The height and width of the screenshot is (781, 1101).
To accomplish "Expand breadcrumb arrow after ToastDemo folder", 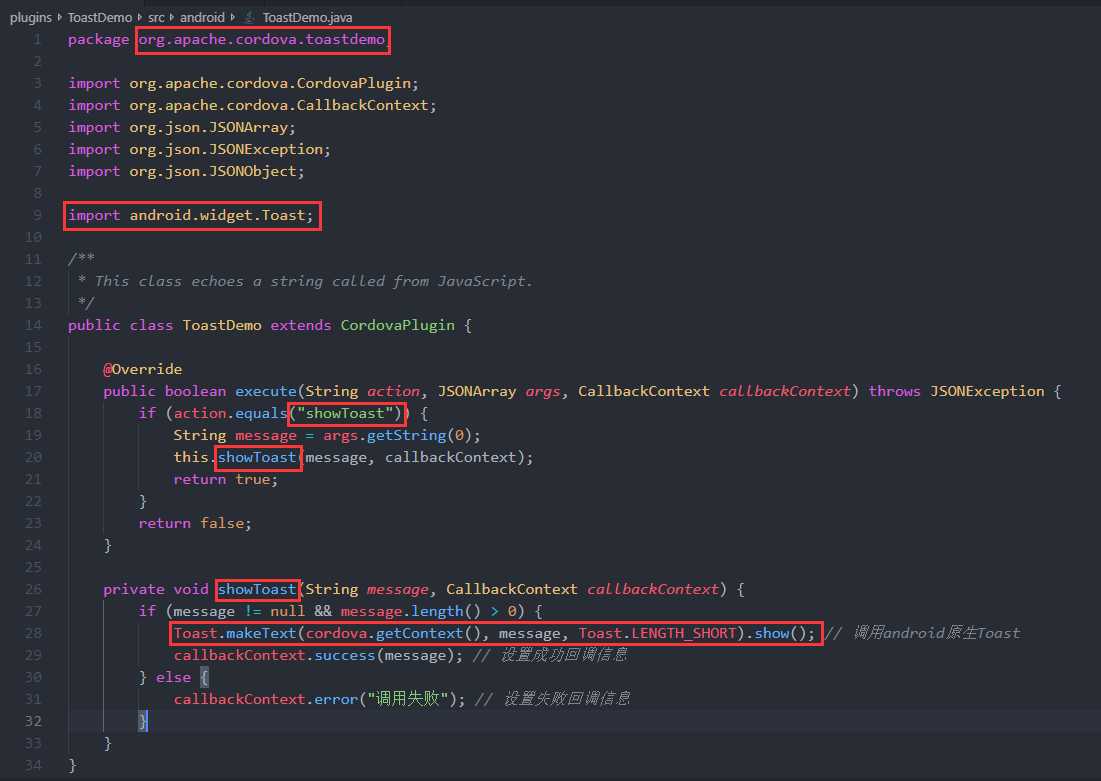I will click(140, 18).
